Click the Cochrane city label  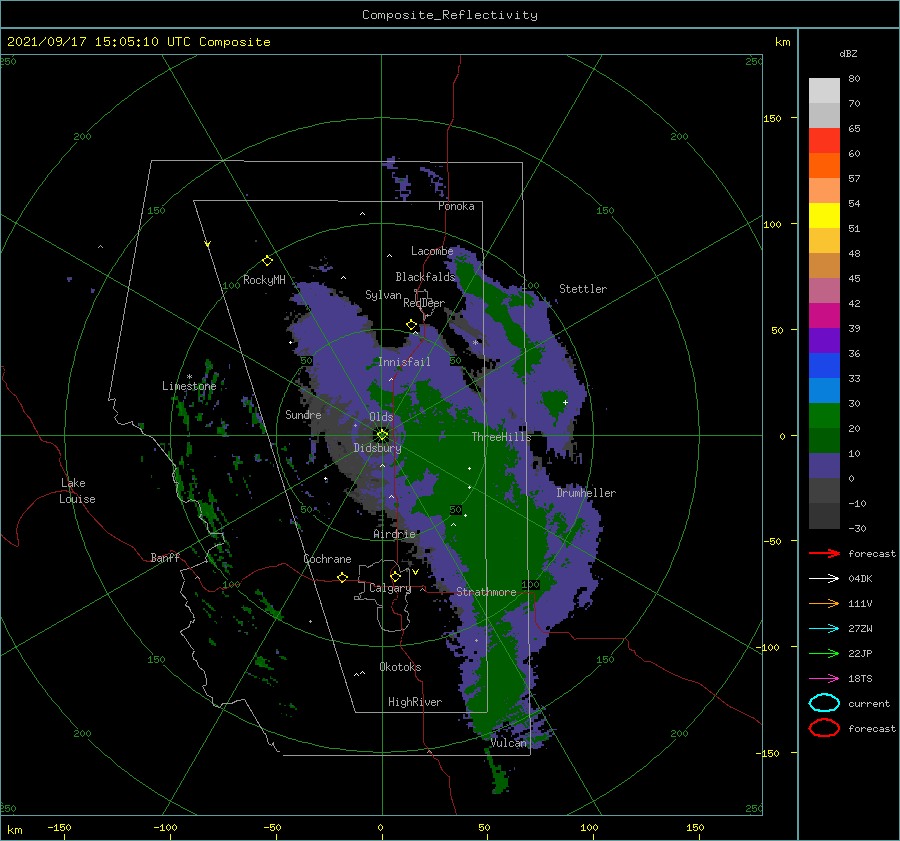327,559
